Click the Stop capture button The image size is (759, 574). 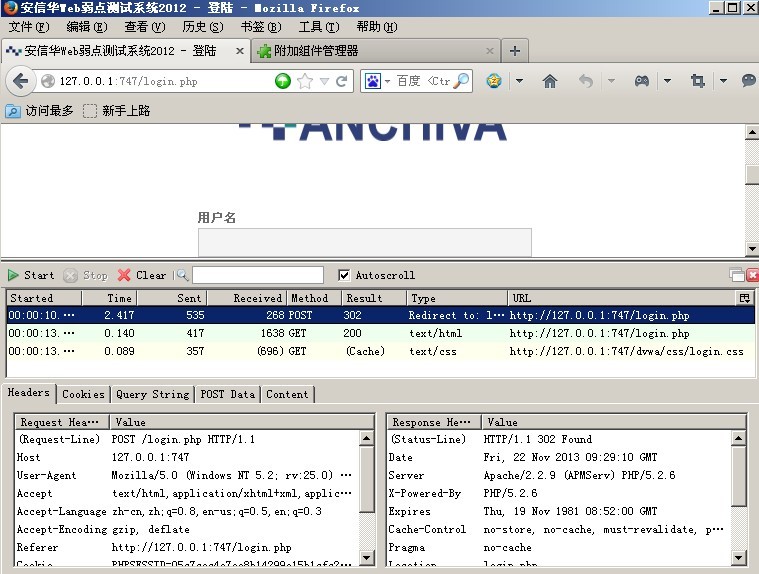click(86, 275)
